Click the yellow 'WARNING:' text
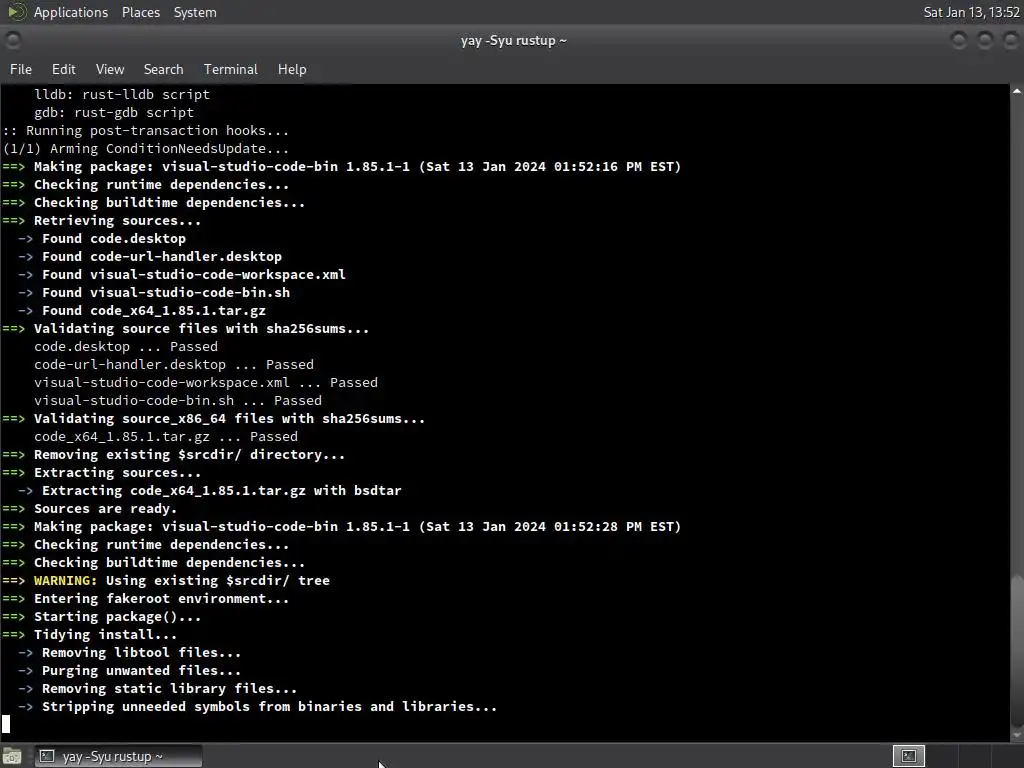 click(65, 581)
